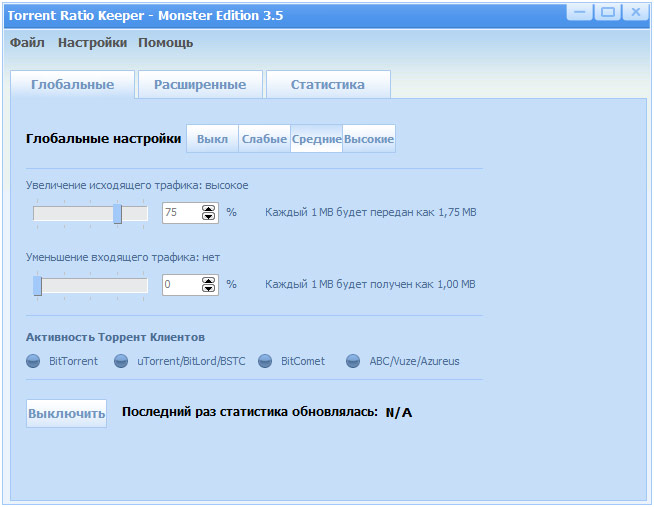
Task: Decrease the upload percentage with down arrow
Action: pyautogui.click(x=209, y=217)
